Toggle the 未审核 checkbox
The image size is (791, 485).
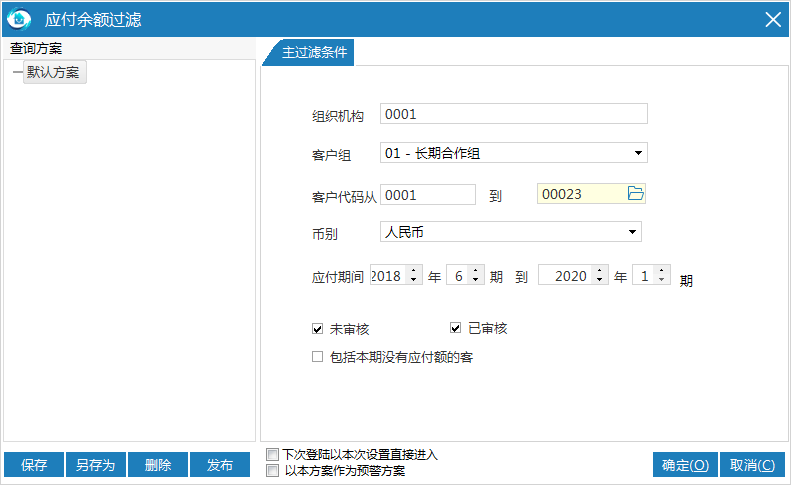tap(317, 329)
